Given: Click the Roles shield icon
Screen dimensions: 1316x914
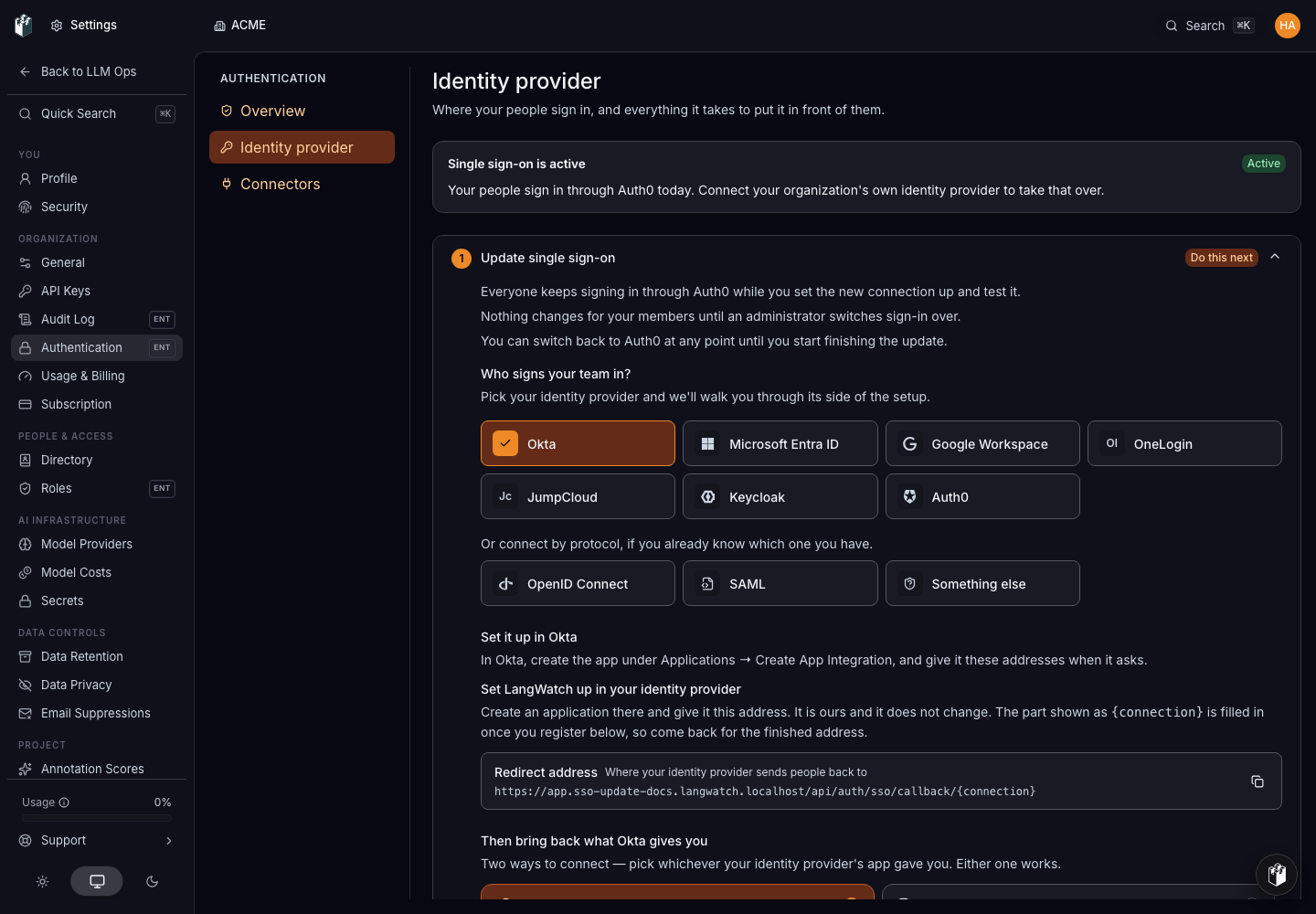Looking at the screenshot, I should 26,488.
